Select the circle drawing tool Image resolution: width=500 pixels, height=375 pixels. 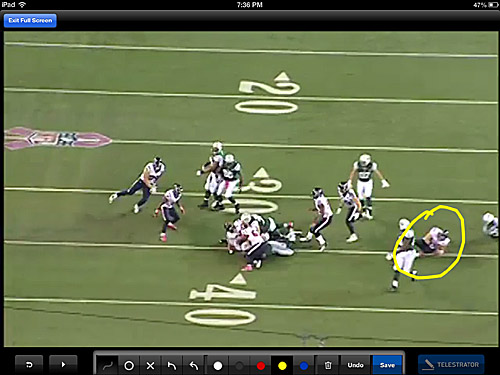[129, 365]
